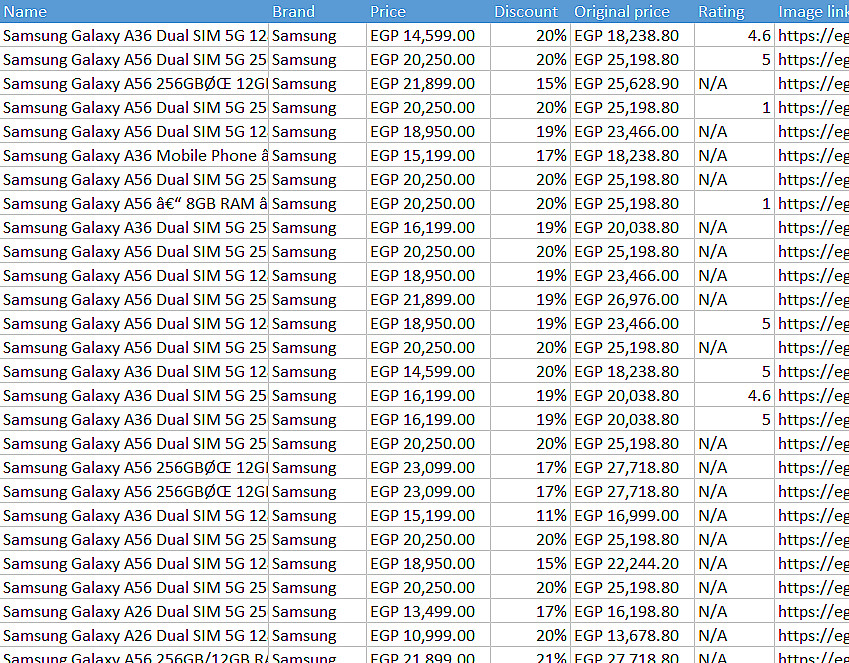The image size is (849, 663).
Task: Open the image link in the EGP 22,244.20 row
Action: 812,564
